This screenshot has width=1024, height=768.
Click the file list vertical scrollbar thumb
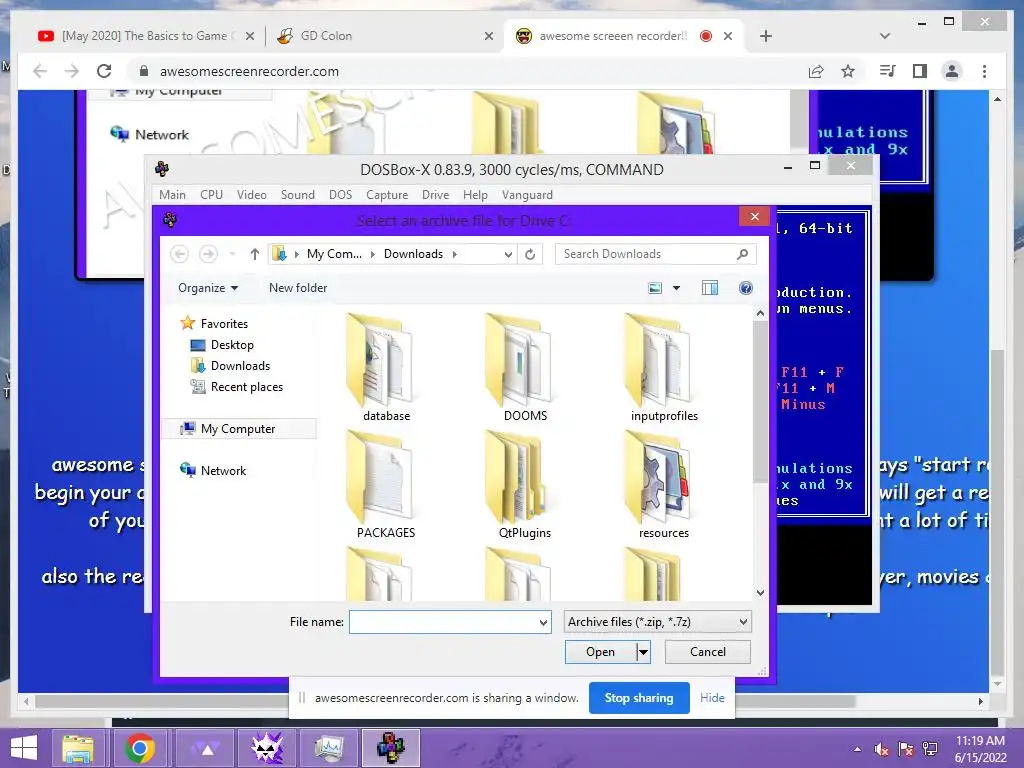click(x=760, y=402)
